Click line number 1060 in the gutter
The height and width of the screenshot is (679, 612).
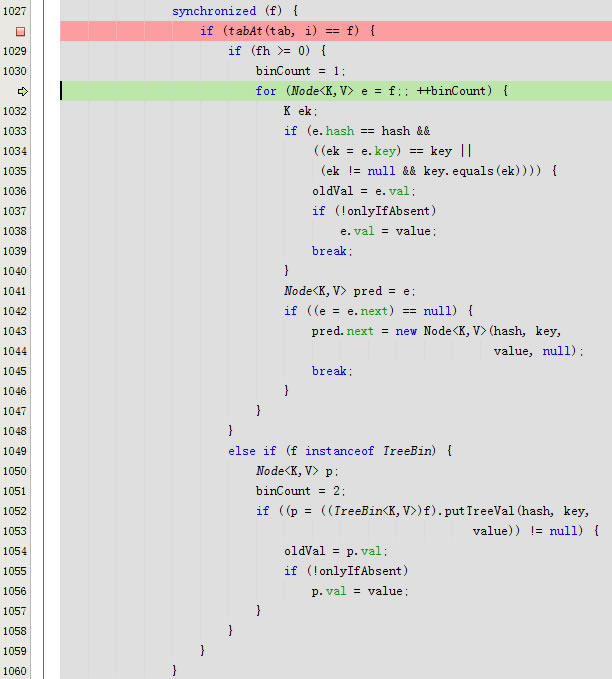point(15,671)
